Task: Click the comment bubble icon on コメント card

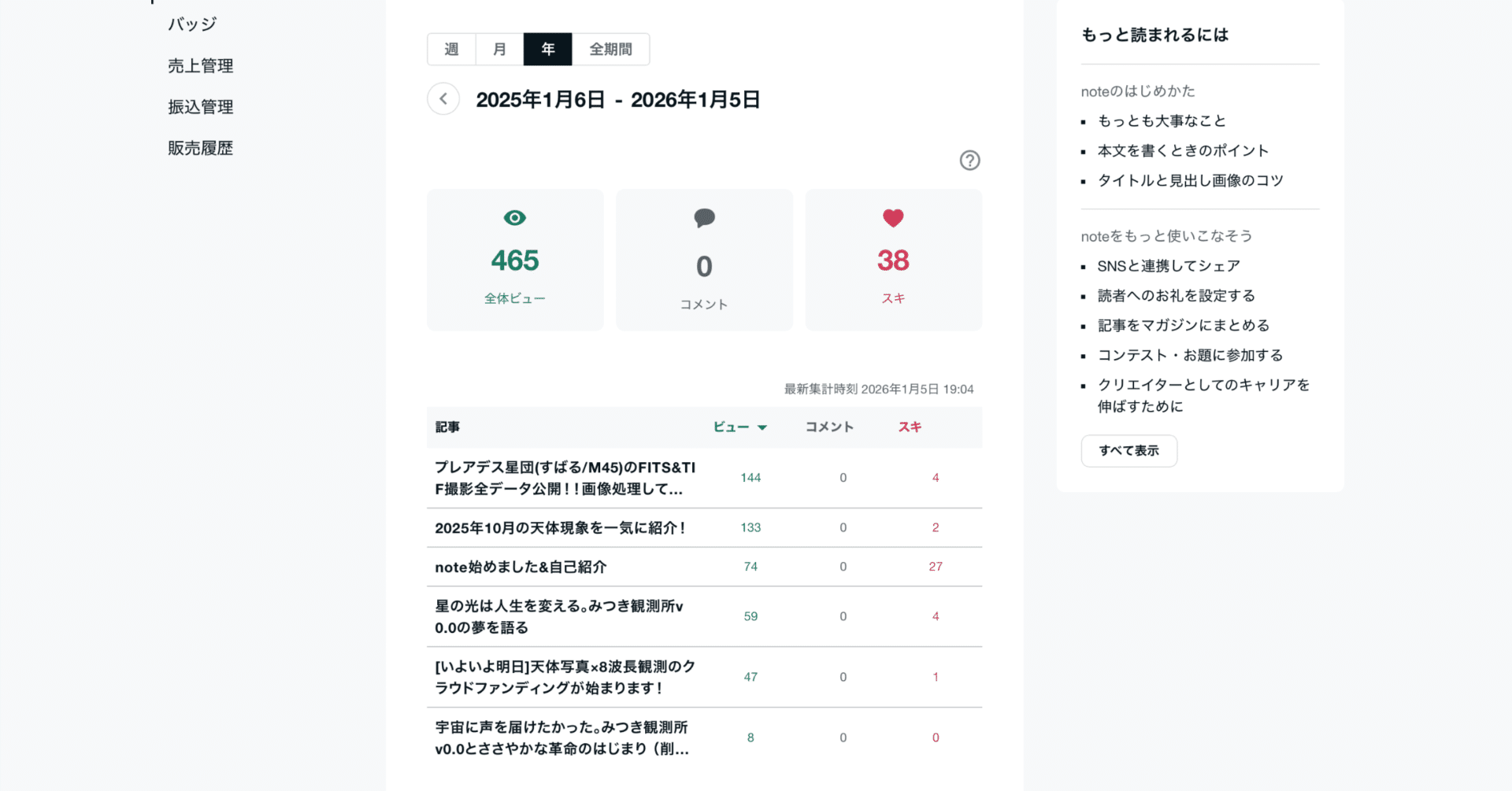Action: pos(703,218)
